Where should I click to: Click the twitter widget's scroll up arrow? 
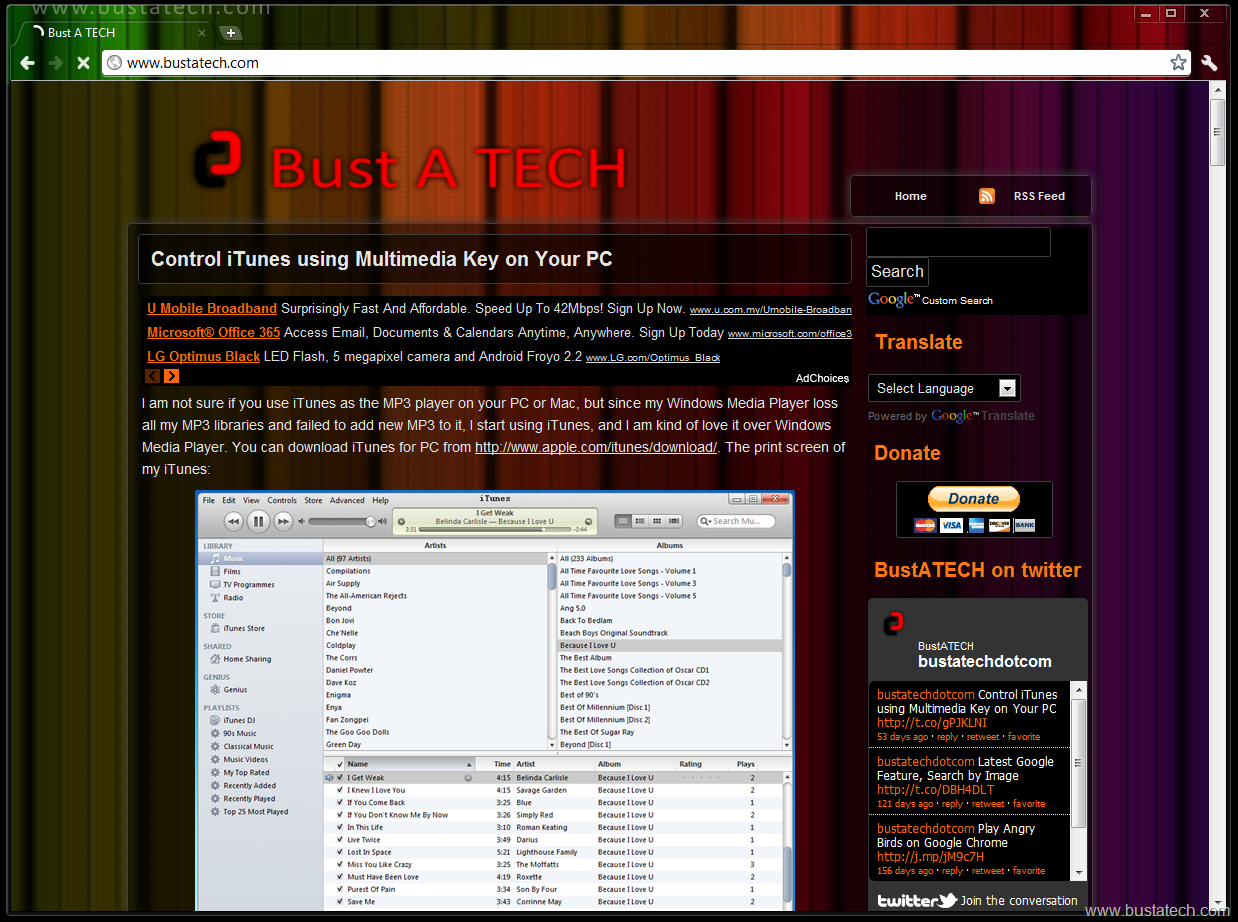click(x=1079, y=690)
